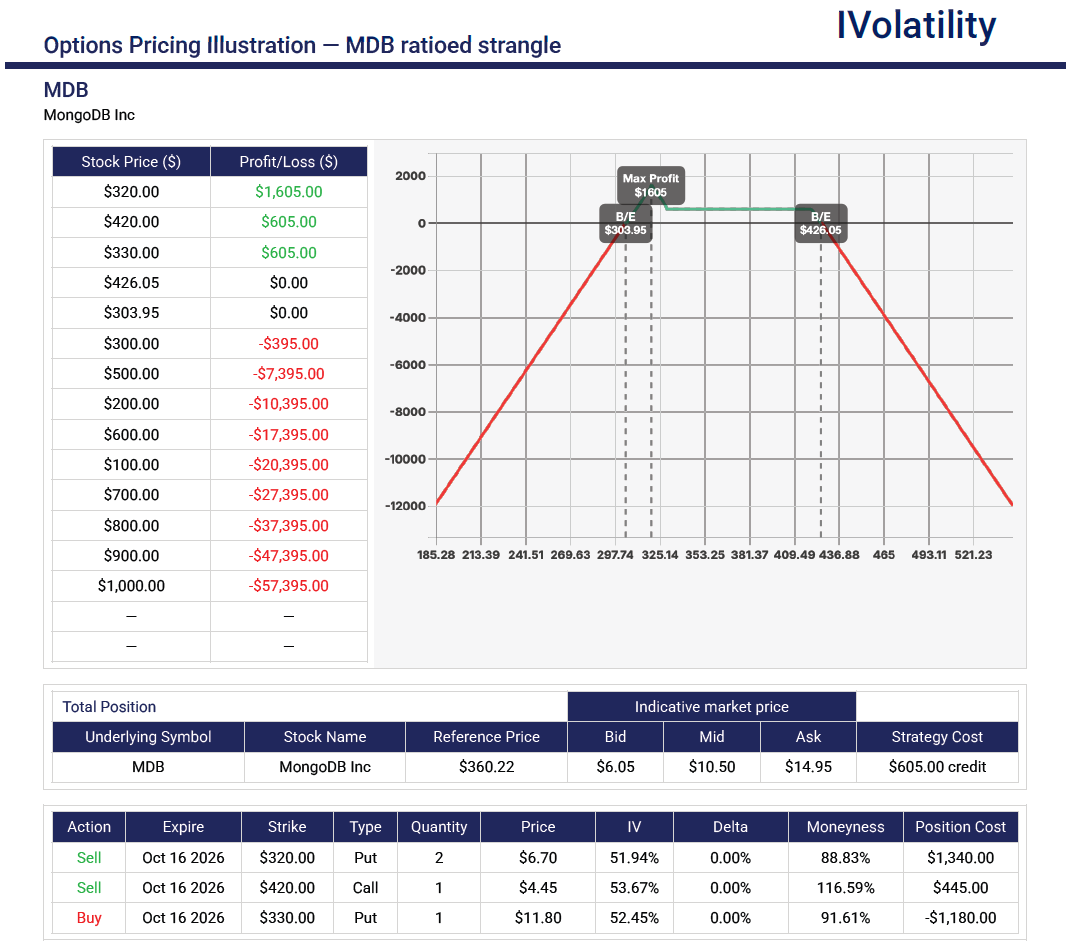
Task: Click the 53.67% IV value
Action: [634, 888]
